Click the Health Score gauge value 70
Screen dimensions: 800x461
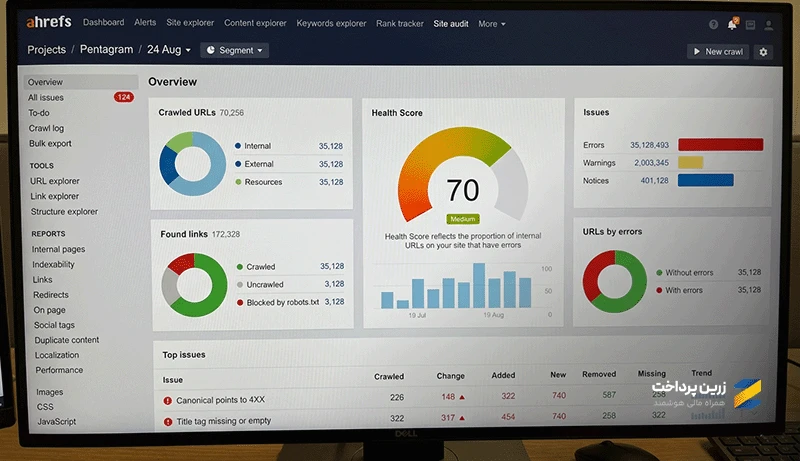pyautogui.click(x=463, y=190)
